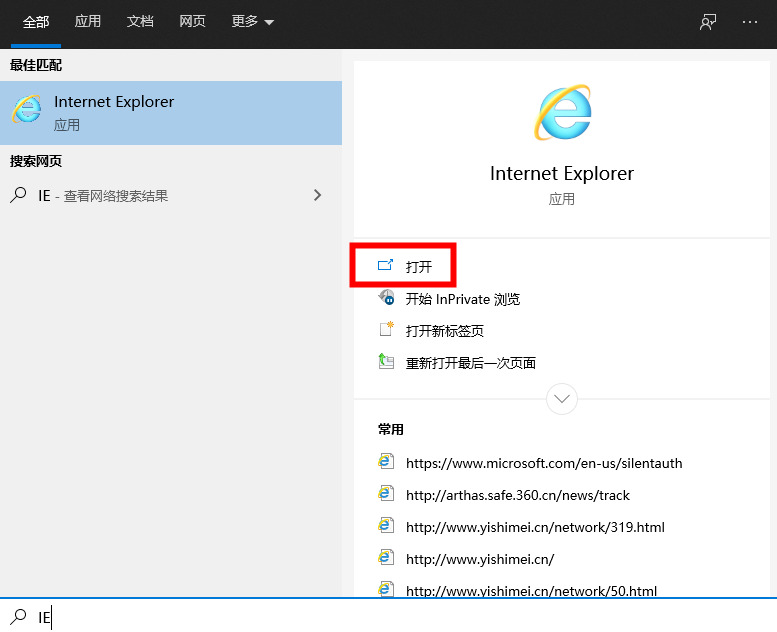Click the search box containing IE
Screen dimensions: 777x632
click(388, 616)
